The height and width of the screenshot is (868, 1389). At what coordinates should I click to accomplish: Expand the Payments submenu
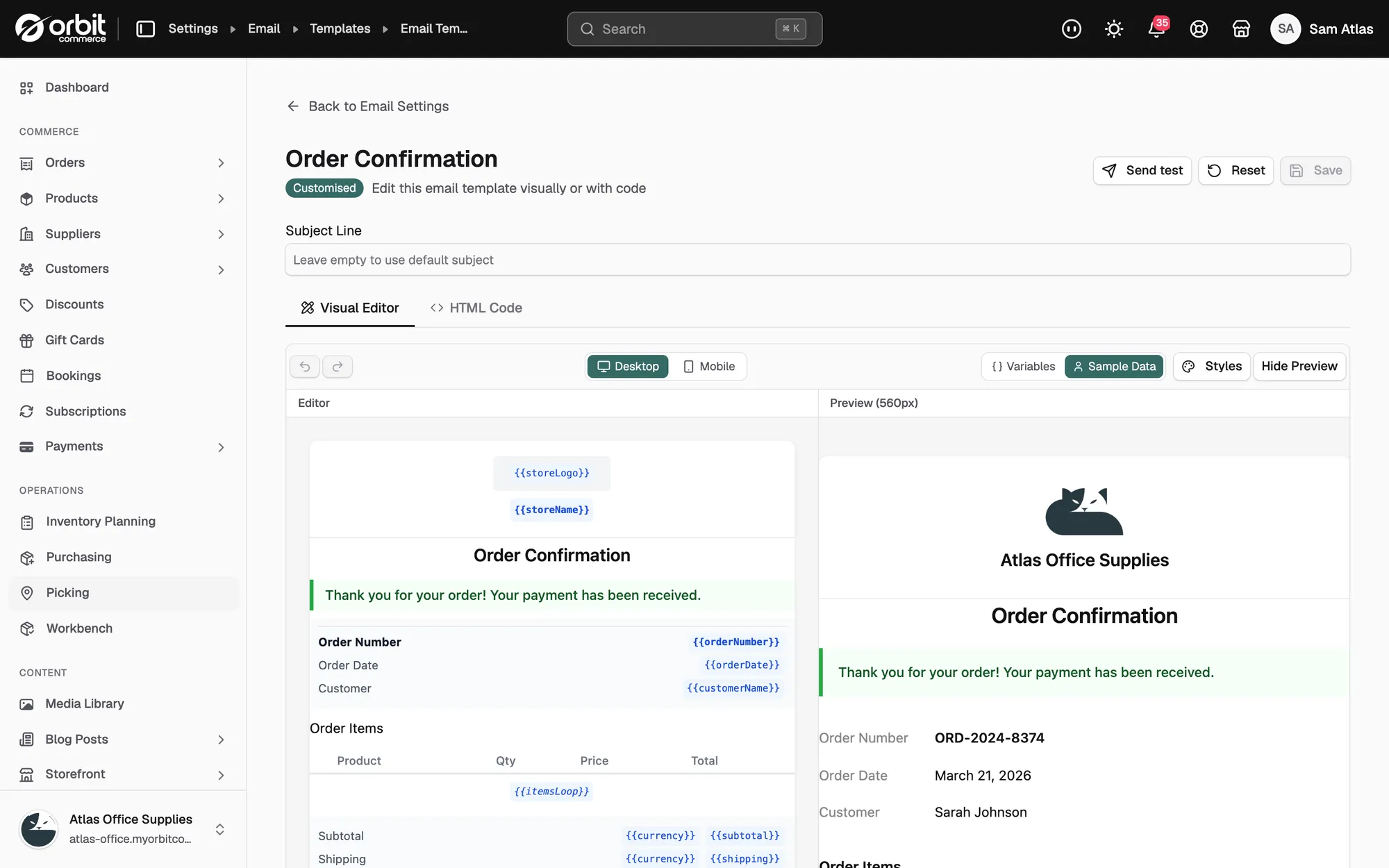click(x=221, y=447)
